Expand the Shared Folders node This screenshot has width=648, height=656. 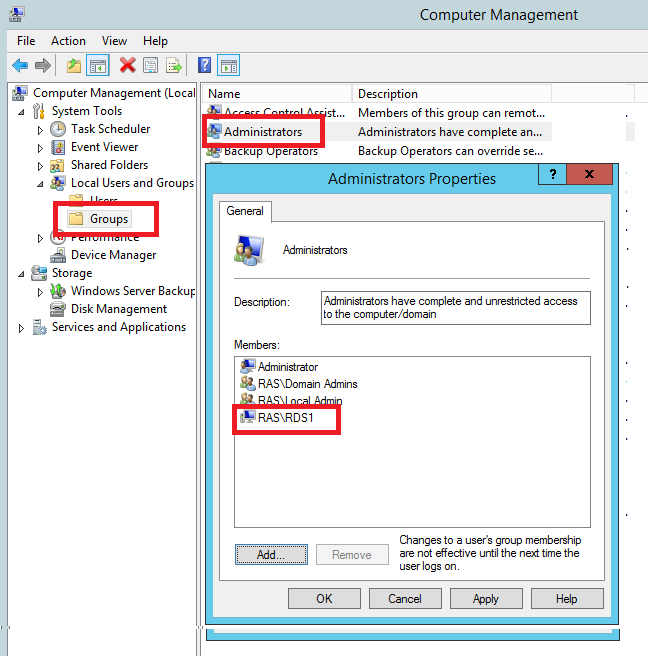[x=40, y=166]
